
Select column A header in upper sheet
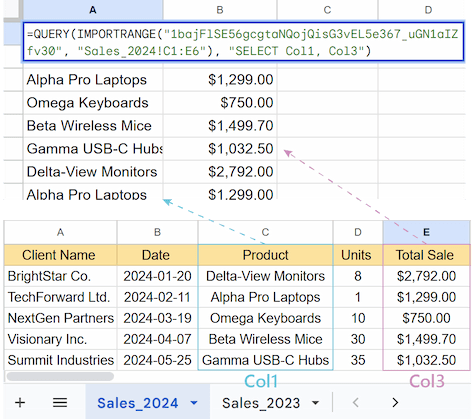[x=93, y=10]
